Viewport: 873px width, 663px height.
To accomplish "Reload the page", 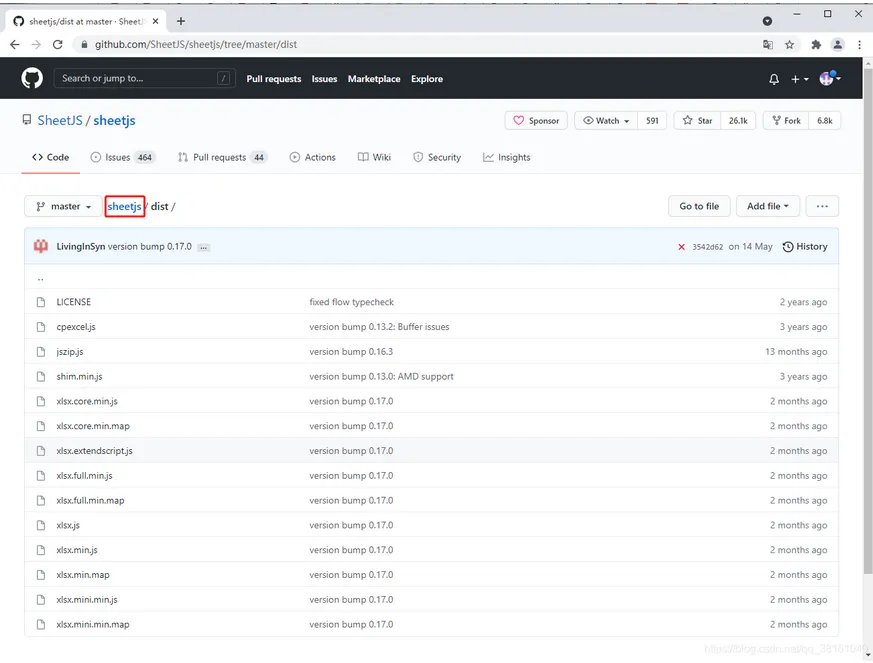I will [57, 45].
